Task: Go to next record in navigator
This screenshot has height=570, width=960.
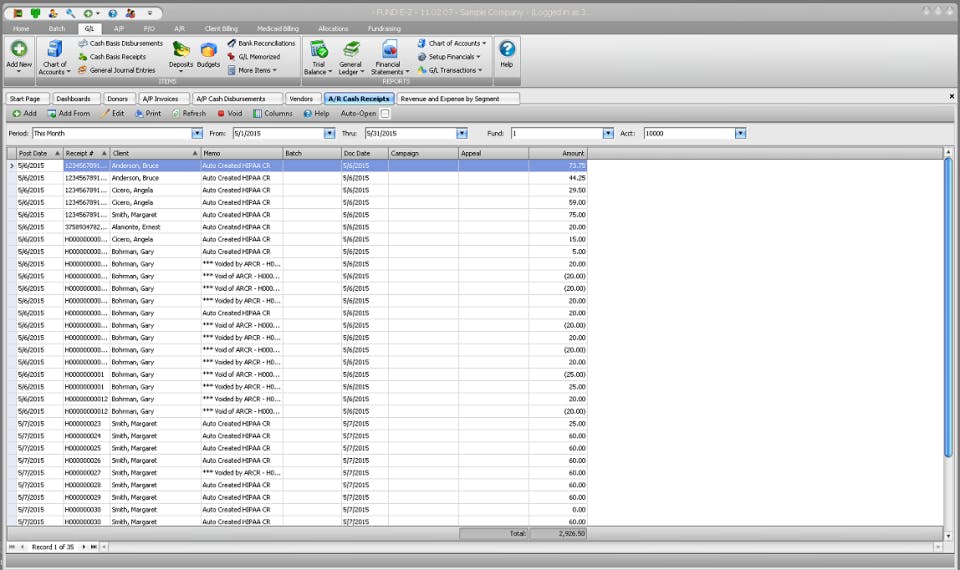Action: (83, 547)
